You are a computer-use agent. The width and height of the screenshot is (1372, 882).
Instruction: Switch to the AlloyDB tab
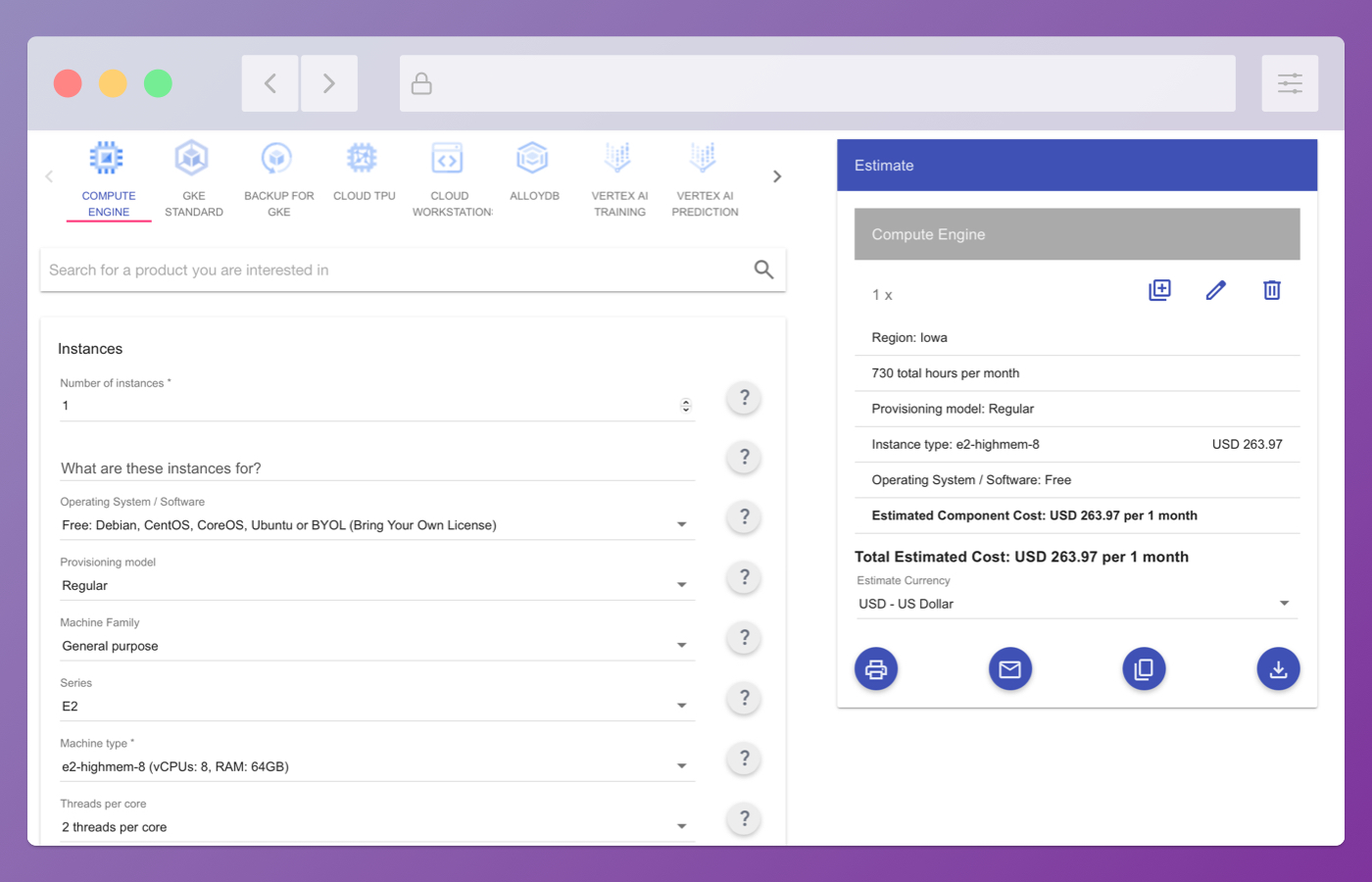(535, 180)
